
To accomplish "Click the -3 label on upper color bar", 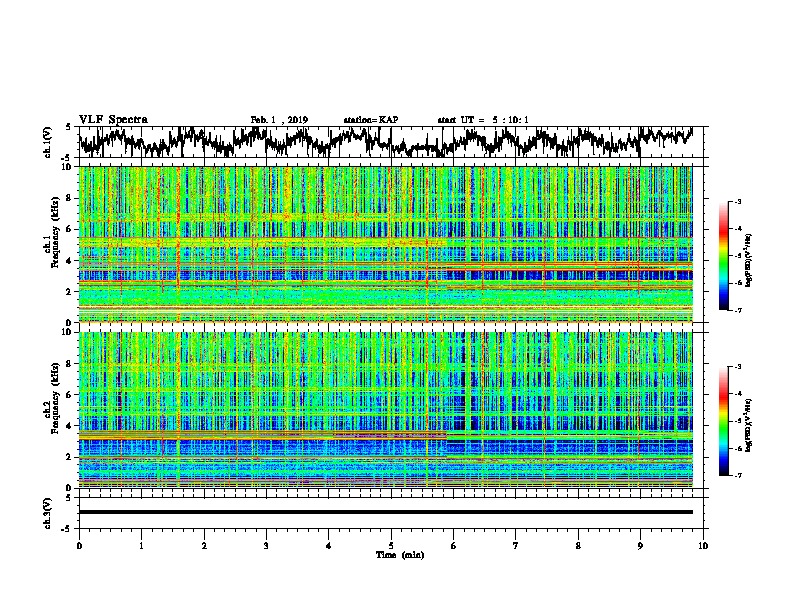I will pyautogui.click(x=737, y=201).
